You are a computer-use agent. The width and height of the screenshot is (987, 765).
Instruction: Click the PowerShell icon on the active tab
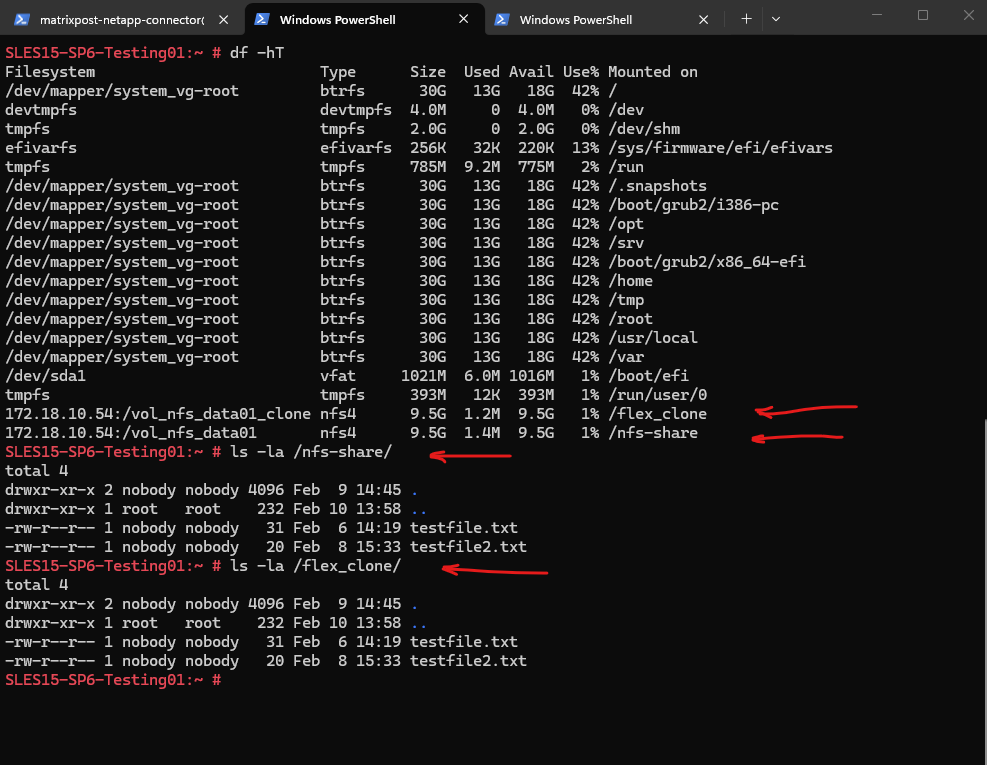262,19
